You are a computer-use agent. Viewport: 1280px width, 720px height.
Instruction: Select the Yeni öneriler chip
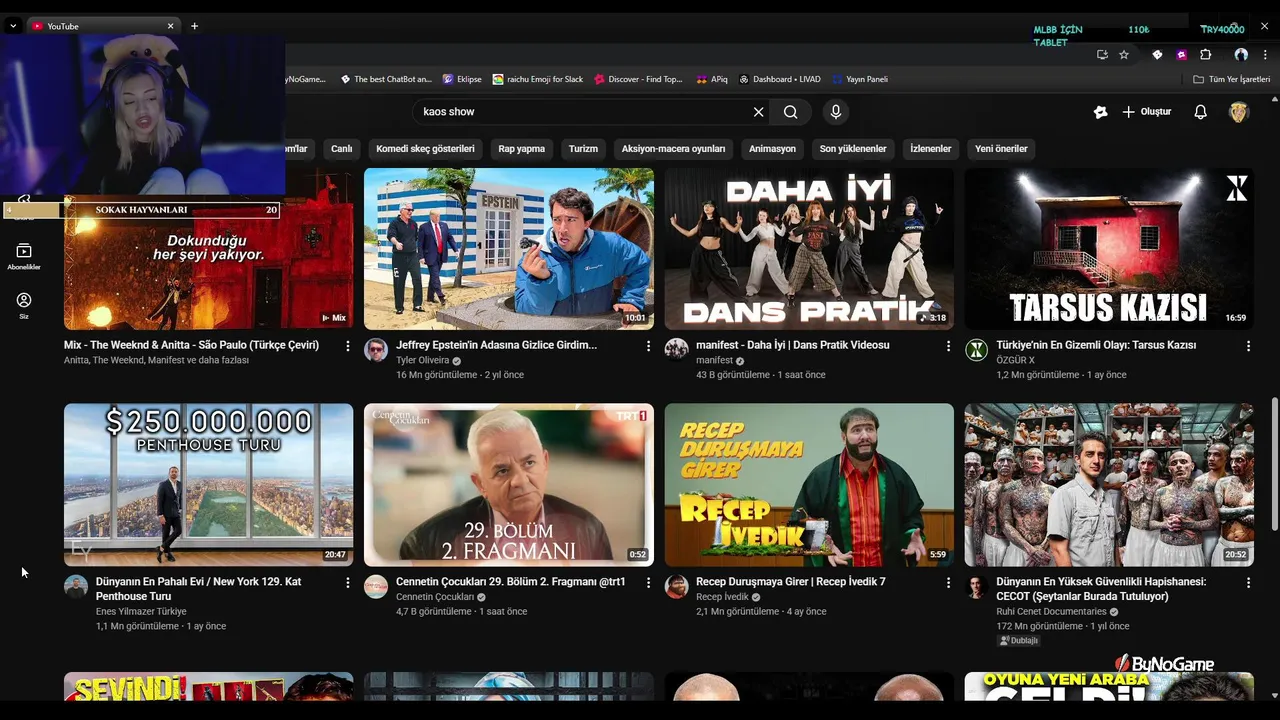pos(1001,149)
